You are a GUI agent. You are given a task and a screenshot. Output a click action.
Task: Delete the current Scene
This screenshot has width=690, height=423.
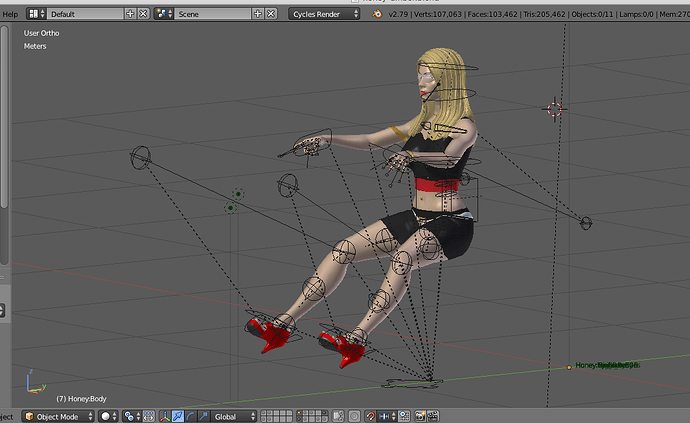point(271,14)
